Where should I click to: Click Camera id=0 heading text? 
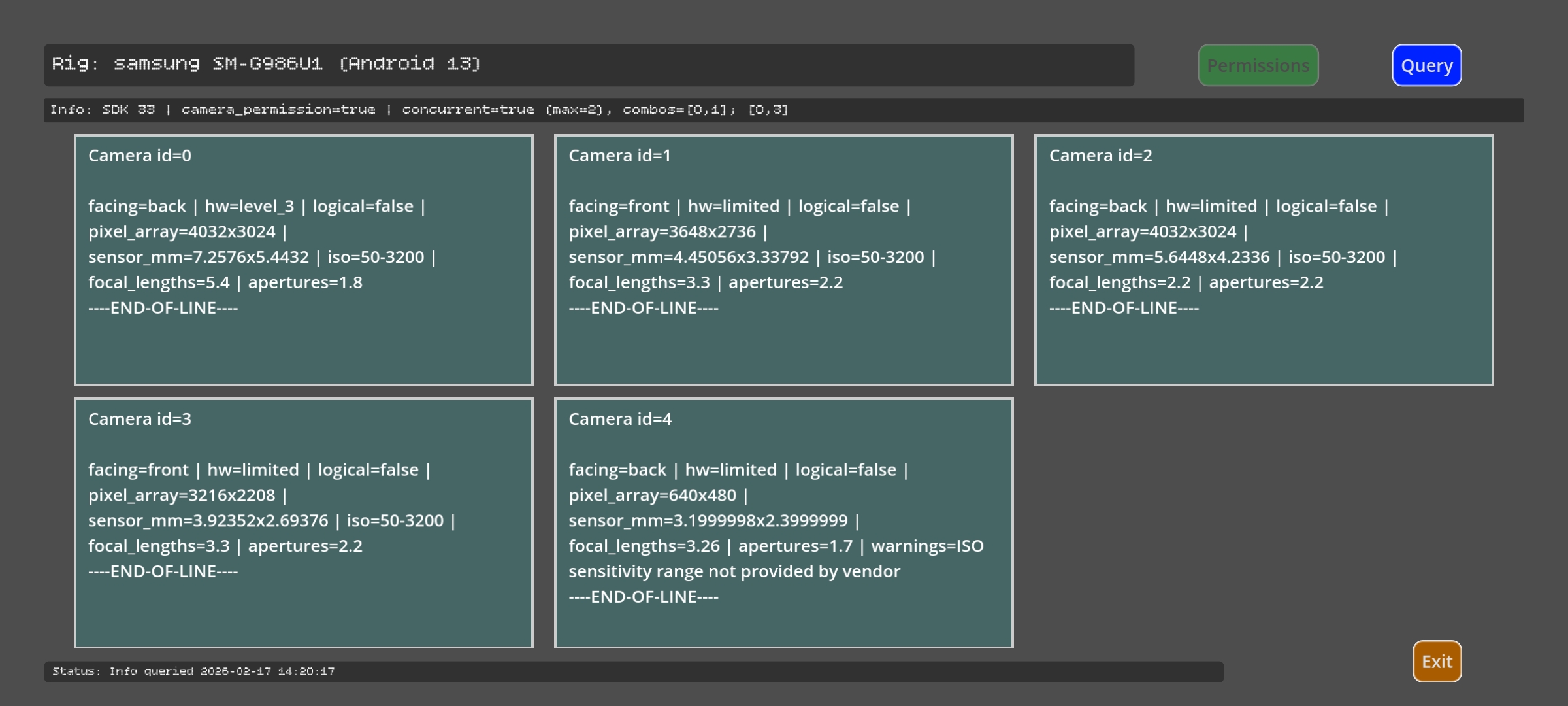click(140, 156)
